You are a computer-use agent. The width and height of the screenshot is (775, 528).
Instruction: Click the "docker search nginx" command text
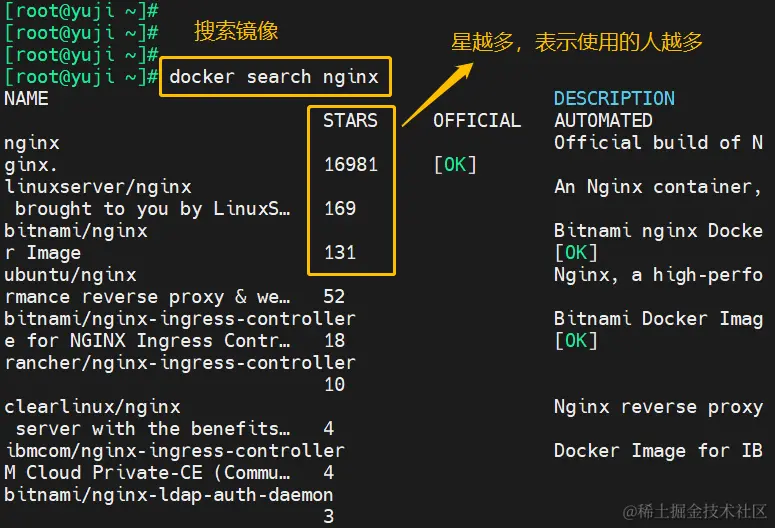click(274, 77)
